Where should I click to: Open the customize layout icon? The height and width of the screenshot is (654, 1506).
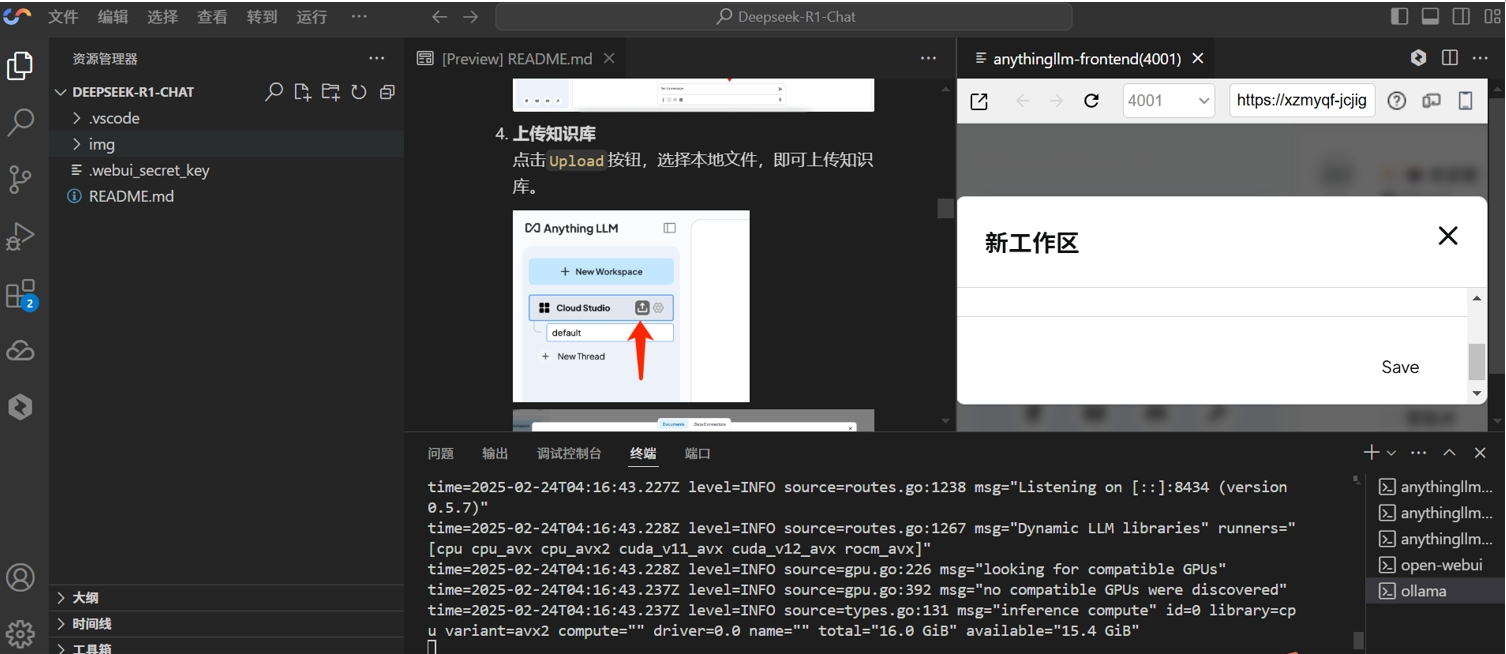[x=1490, y=17]
